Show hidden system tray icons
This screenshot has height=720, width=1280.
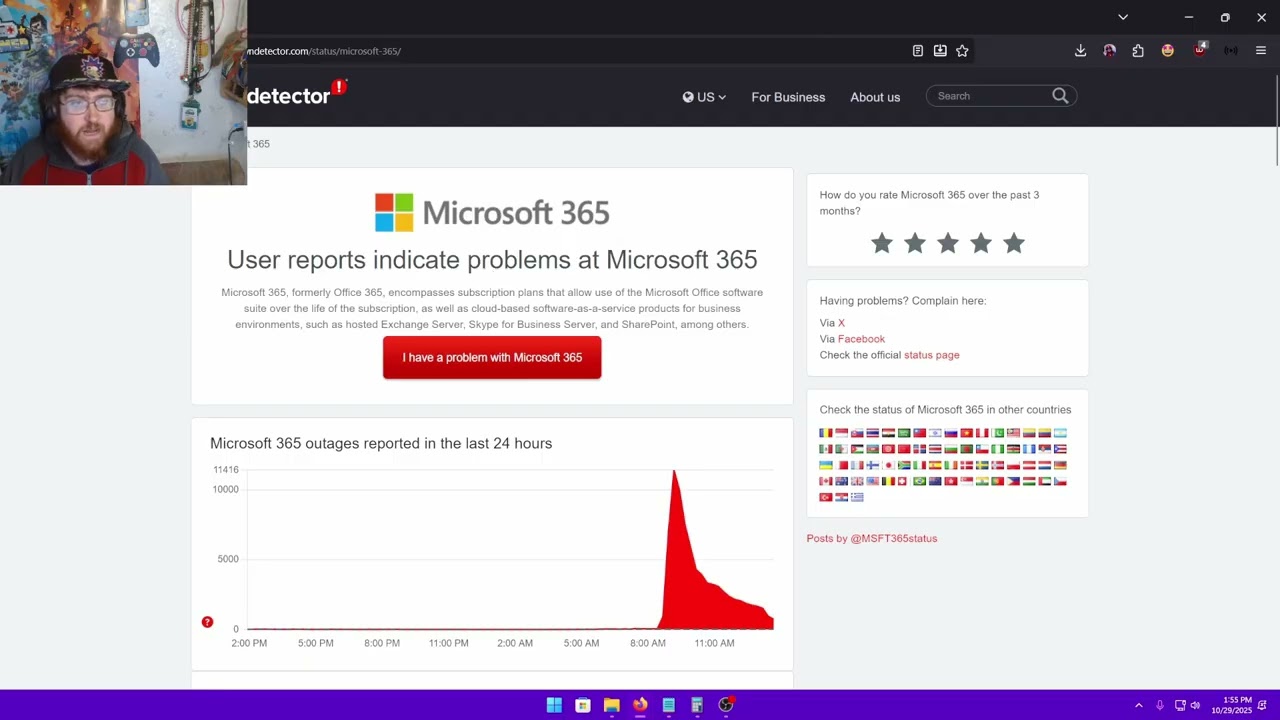point(1138,706)
